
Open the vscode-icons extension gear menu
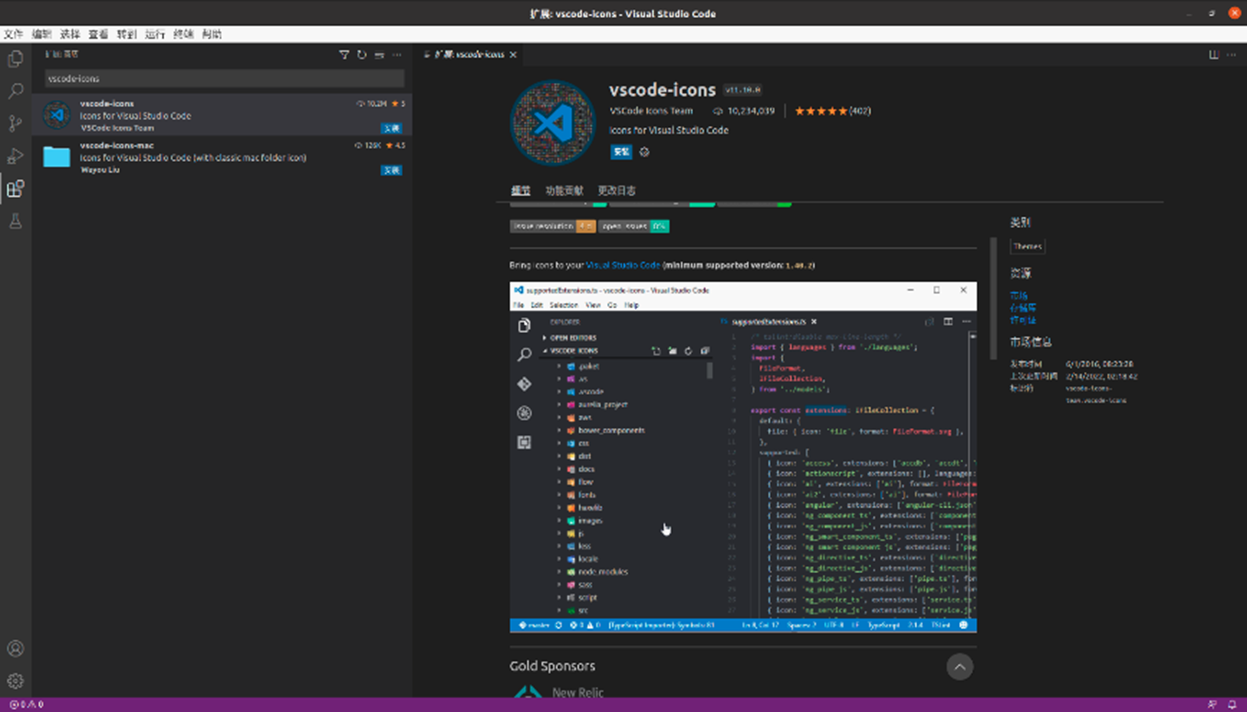point(644,152)
